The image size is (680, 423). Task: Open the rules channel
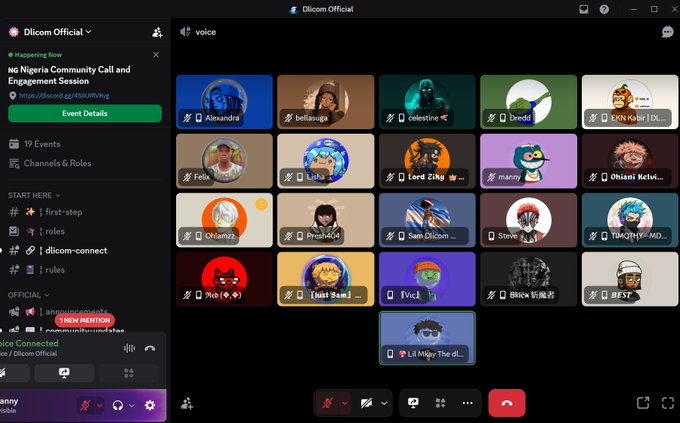(55, 269)
